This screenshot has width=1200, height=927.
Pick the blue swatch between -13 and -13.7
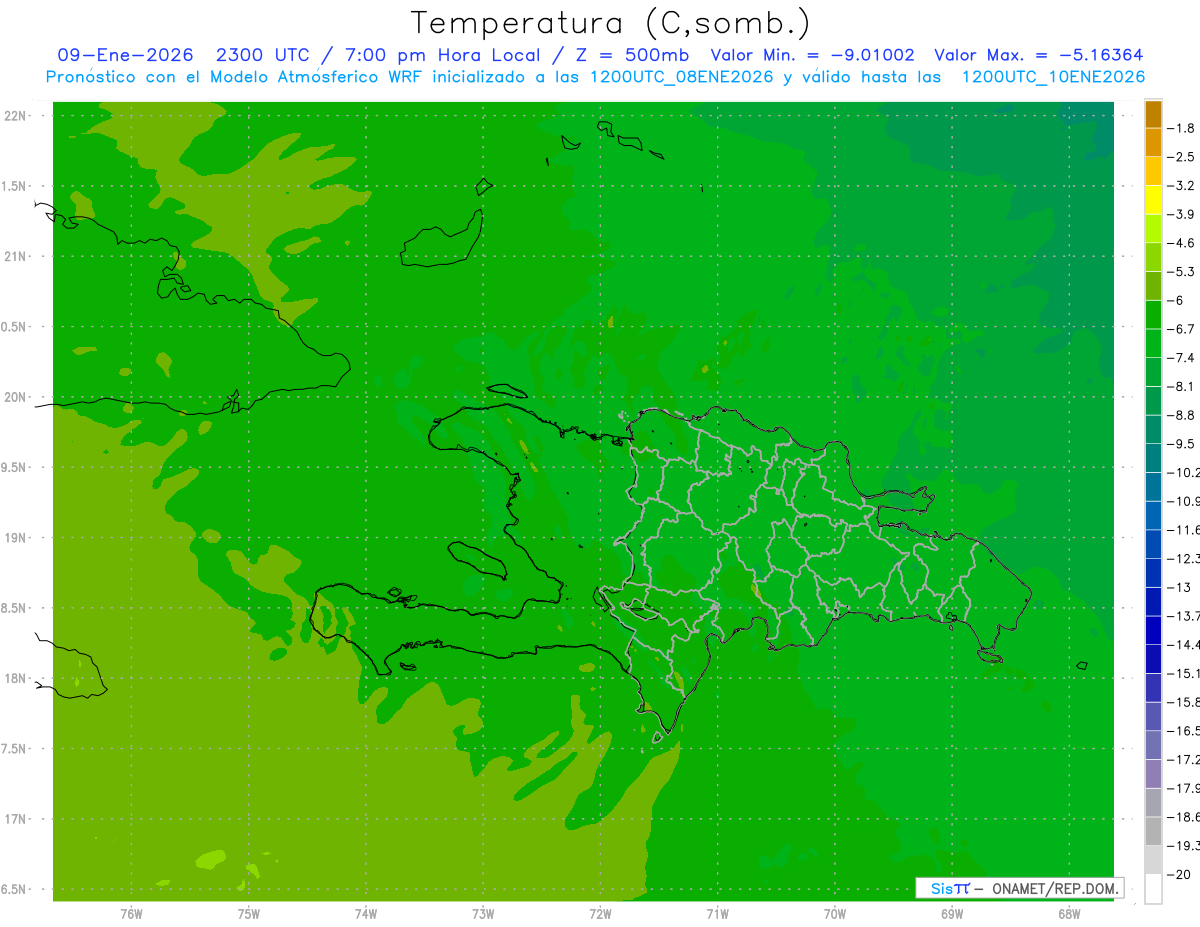tap(1153, 602)
